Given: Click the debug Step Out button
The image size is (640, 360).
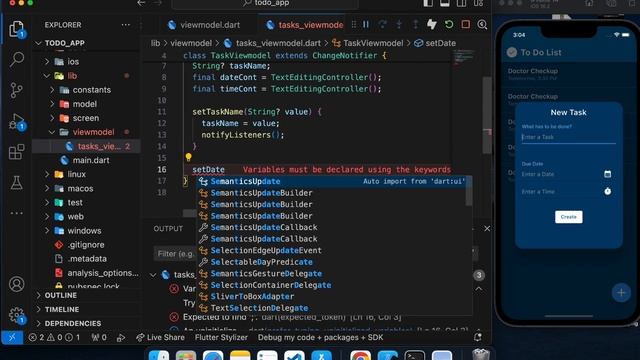Looking at the screenshot, I should coord(415,24).
